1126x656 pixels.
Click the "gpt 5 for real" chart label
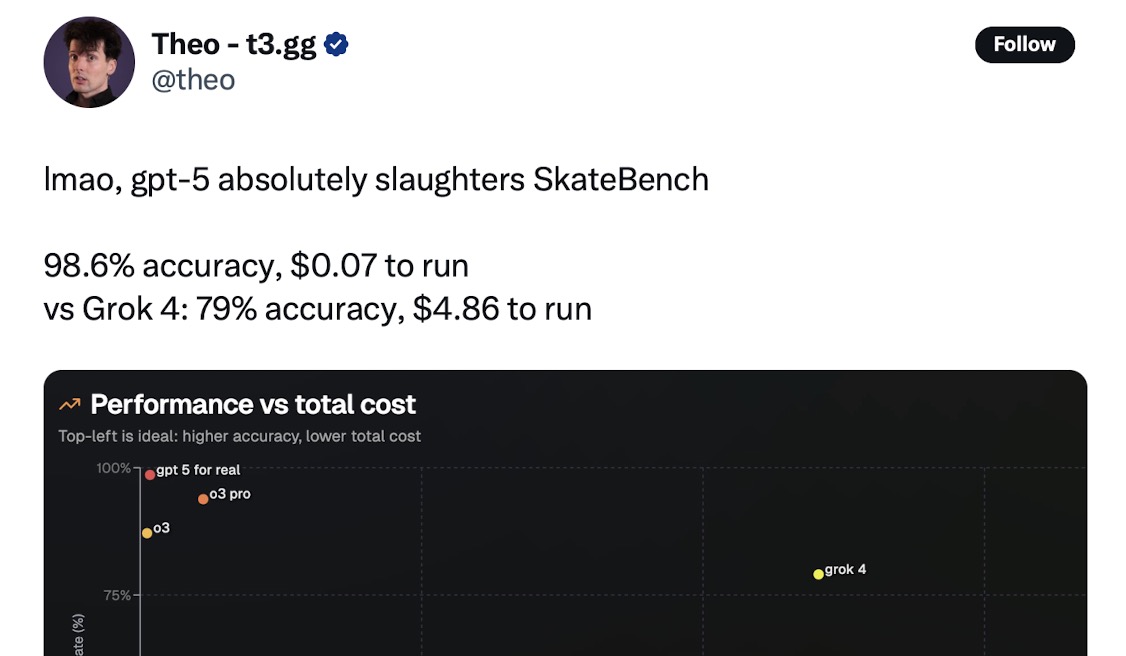coord(198,470)
